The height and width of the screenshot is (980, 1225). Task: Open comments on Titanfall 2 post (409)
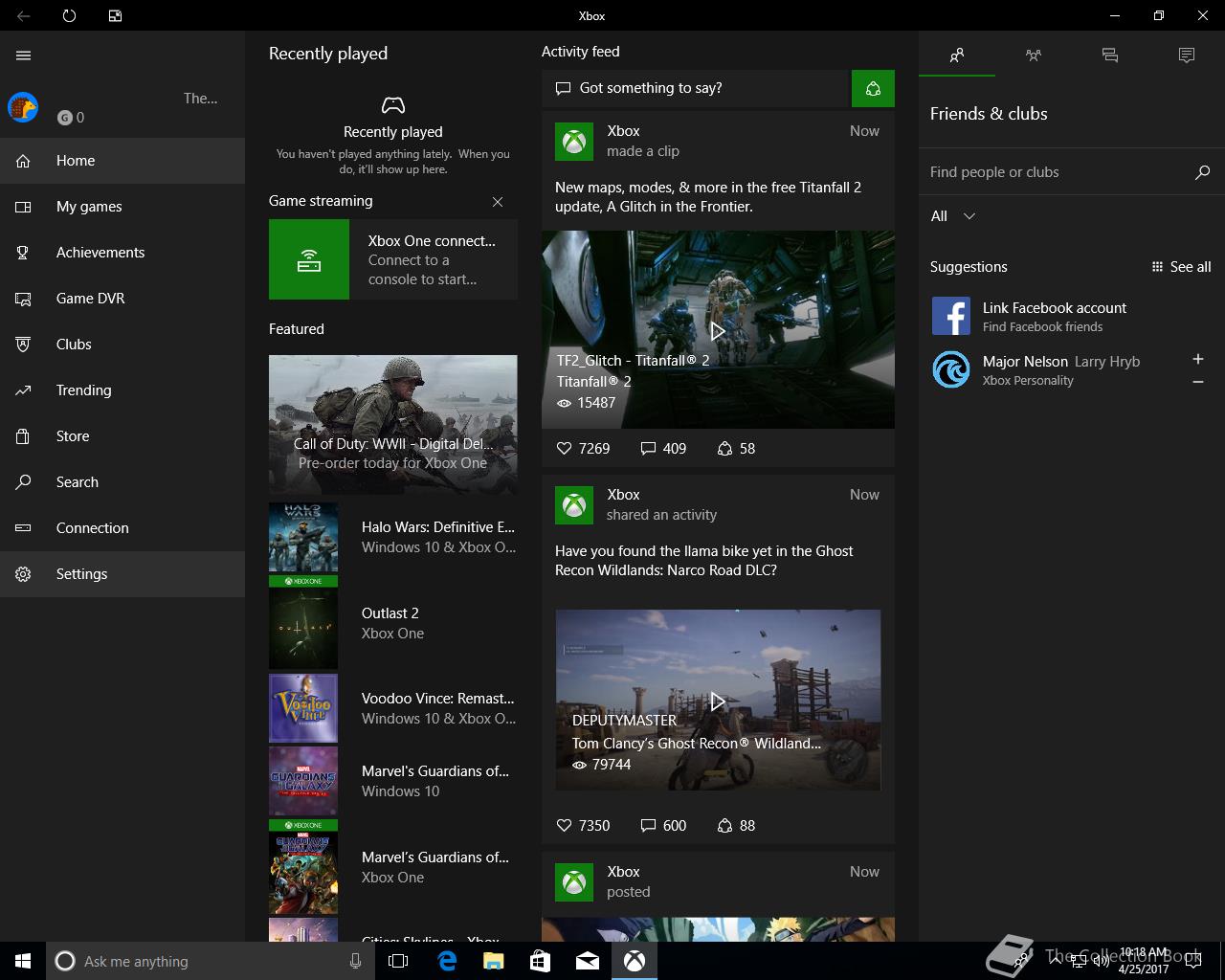(x=663, y=448)
